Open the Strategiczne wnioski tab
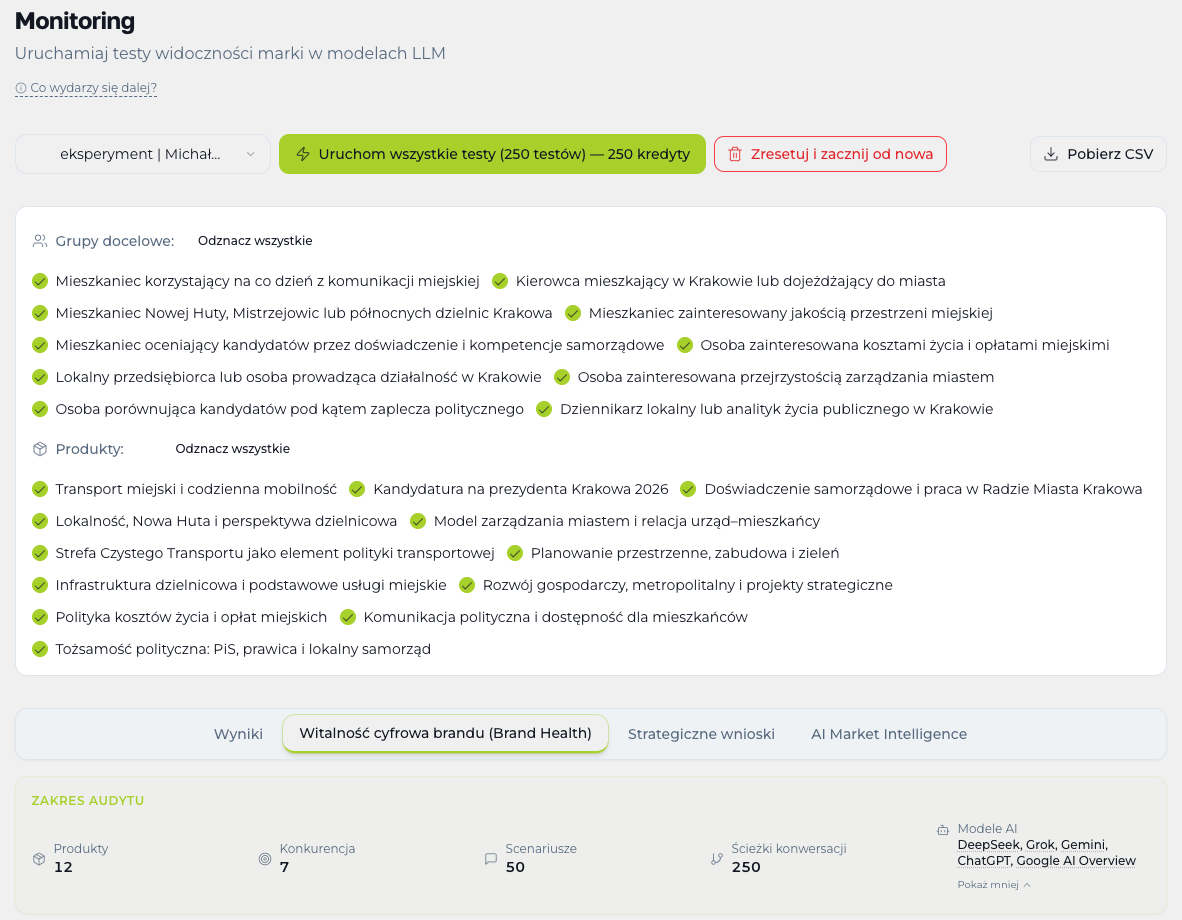The image size is (1182, 920). 701,734
